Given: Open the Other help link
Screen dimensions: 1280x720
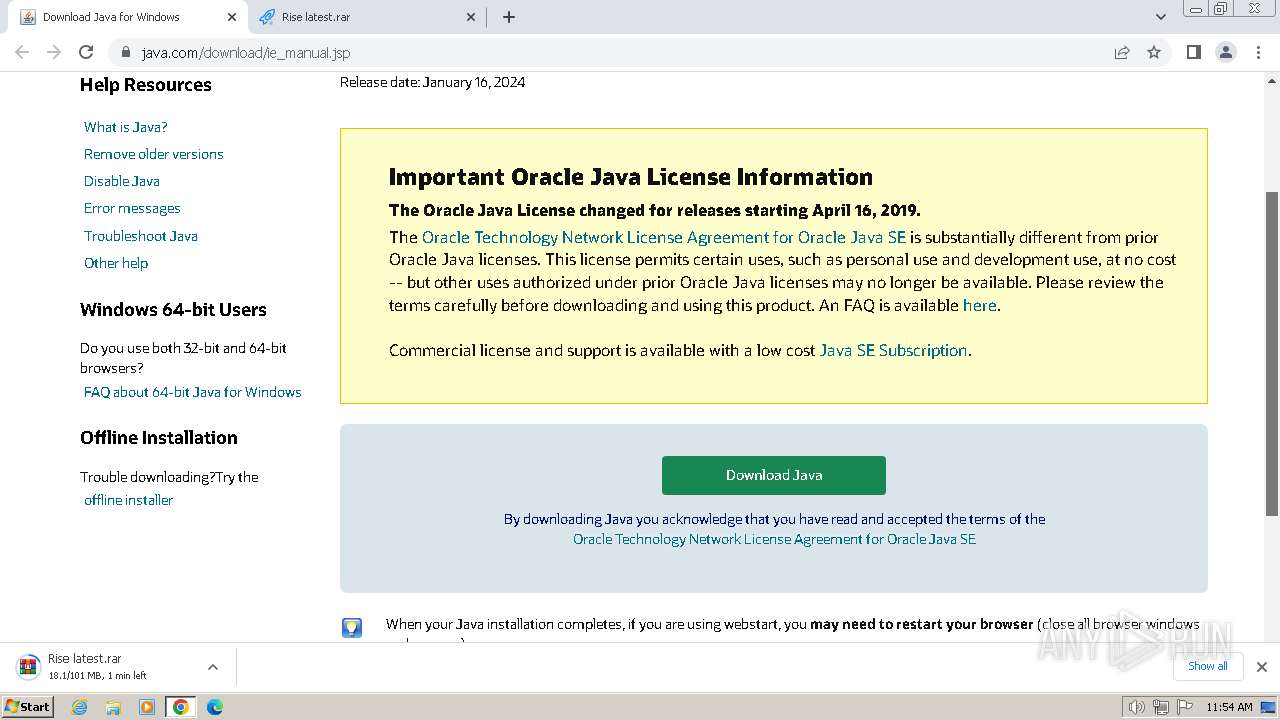Looking at the screenshot, I should coord(116,263).
